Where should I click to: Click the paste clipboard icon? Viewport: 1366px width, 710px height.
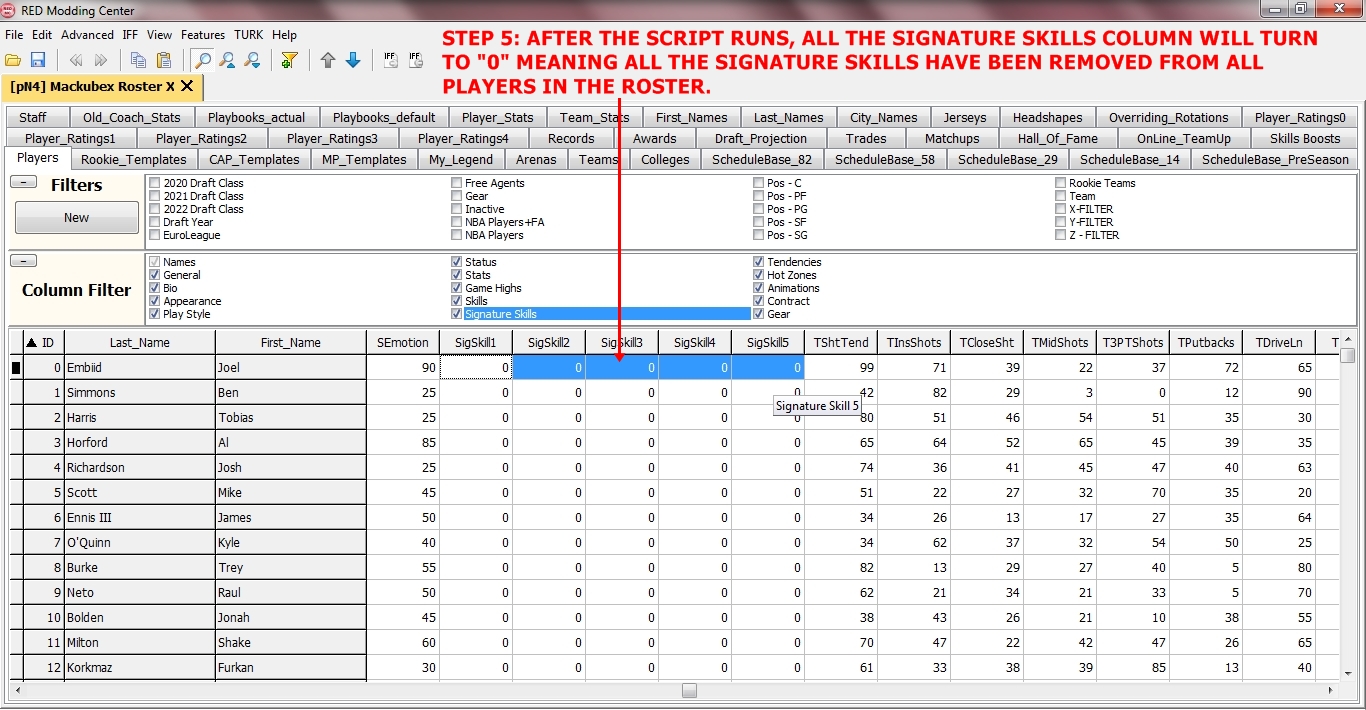coord(164,61)
